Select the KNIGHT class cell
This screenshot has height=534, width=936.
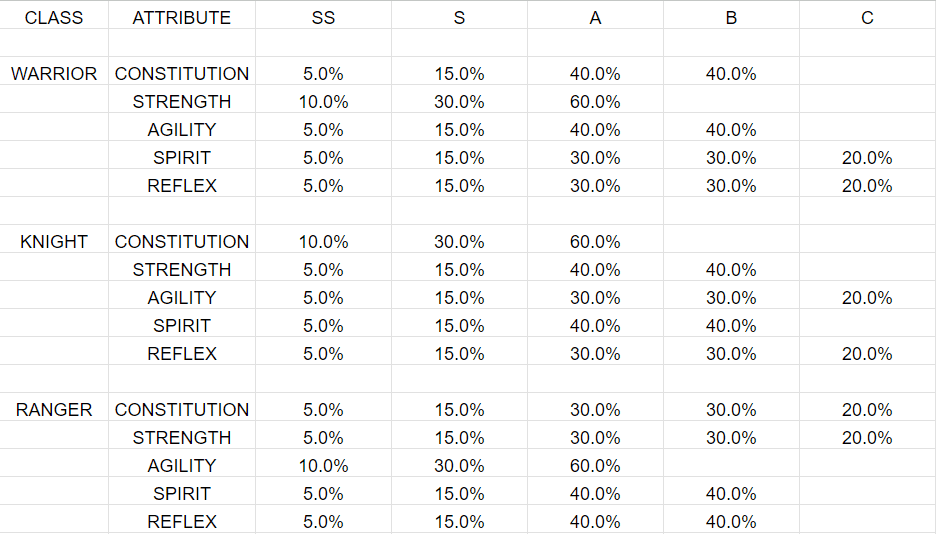point(54,242)
